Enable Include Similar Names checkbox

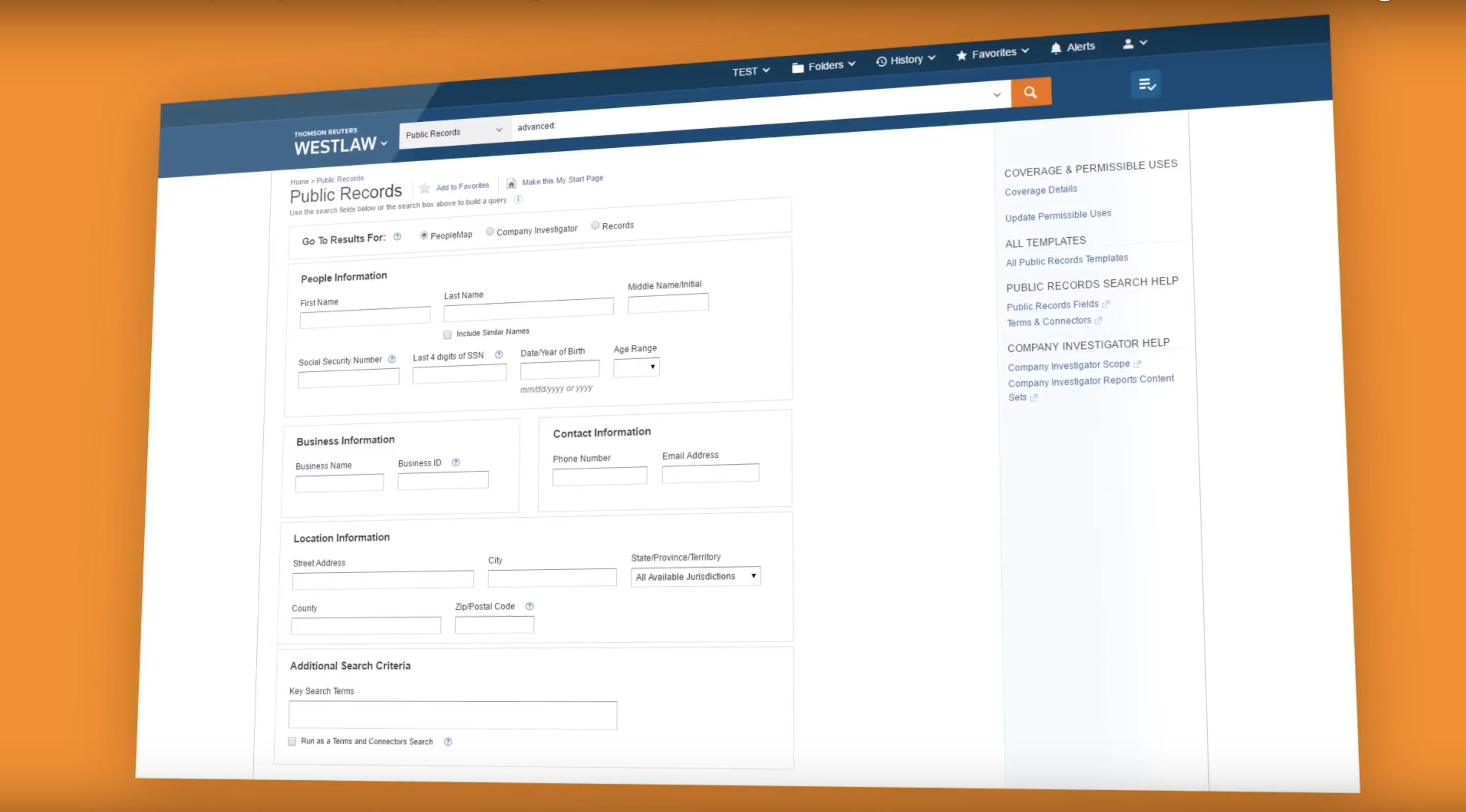pos(447,334)
